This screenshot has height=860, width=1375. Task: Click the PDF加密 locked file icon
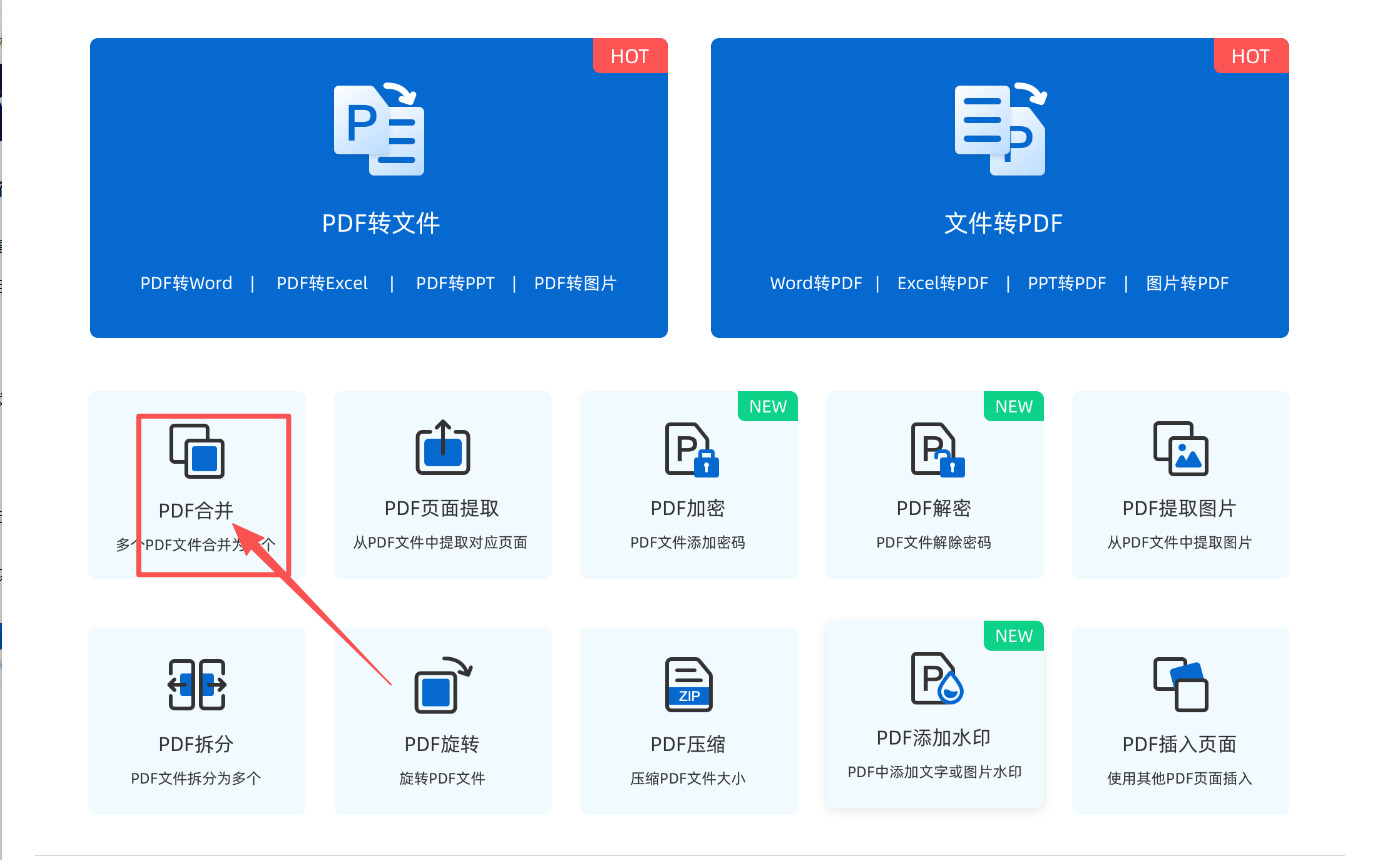click(x=692, y=449)
